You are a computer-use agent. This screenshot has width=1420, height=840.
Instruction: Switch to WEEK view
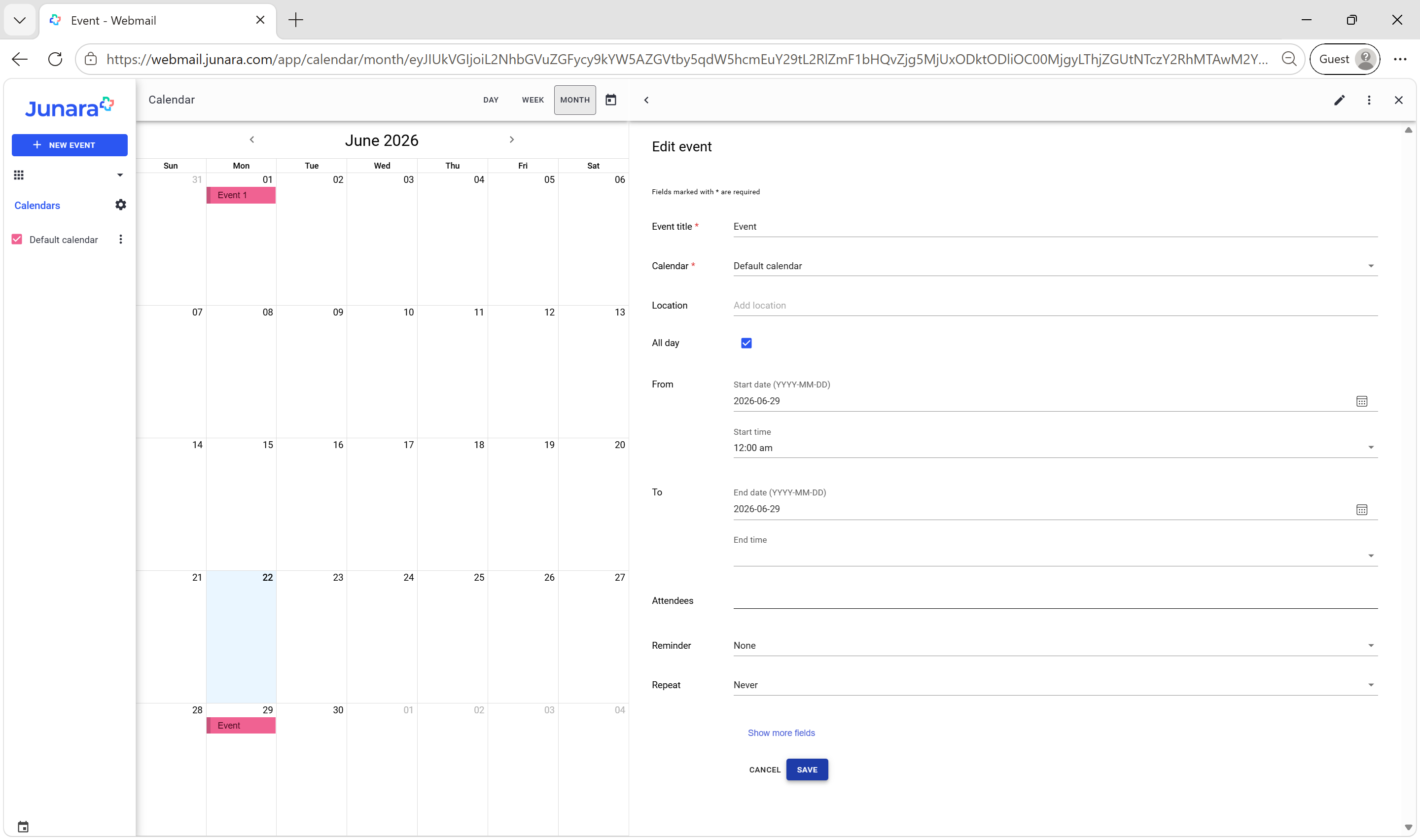532,100
